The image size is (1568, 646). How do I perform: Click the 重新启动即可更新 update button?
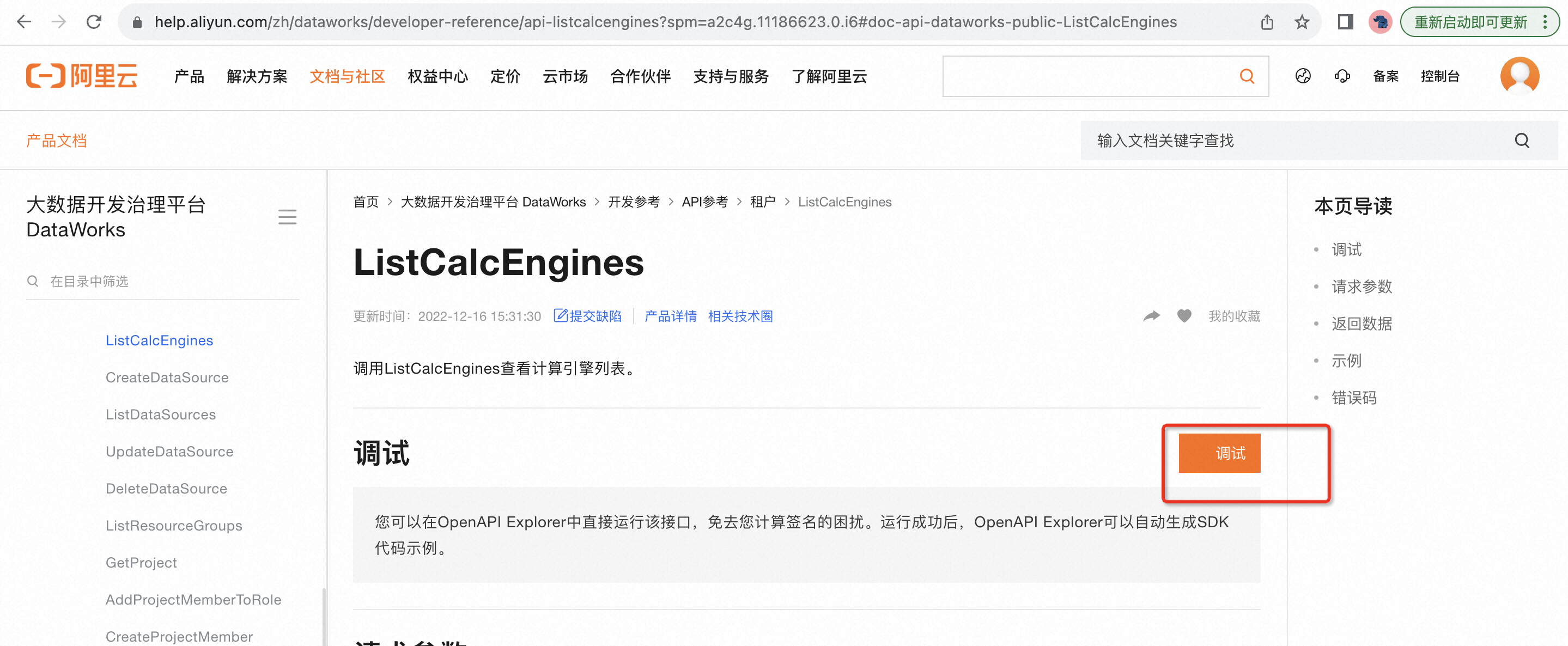1470,22
